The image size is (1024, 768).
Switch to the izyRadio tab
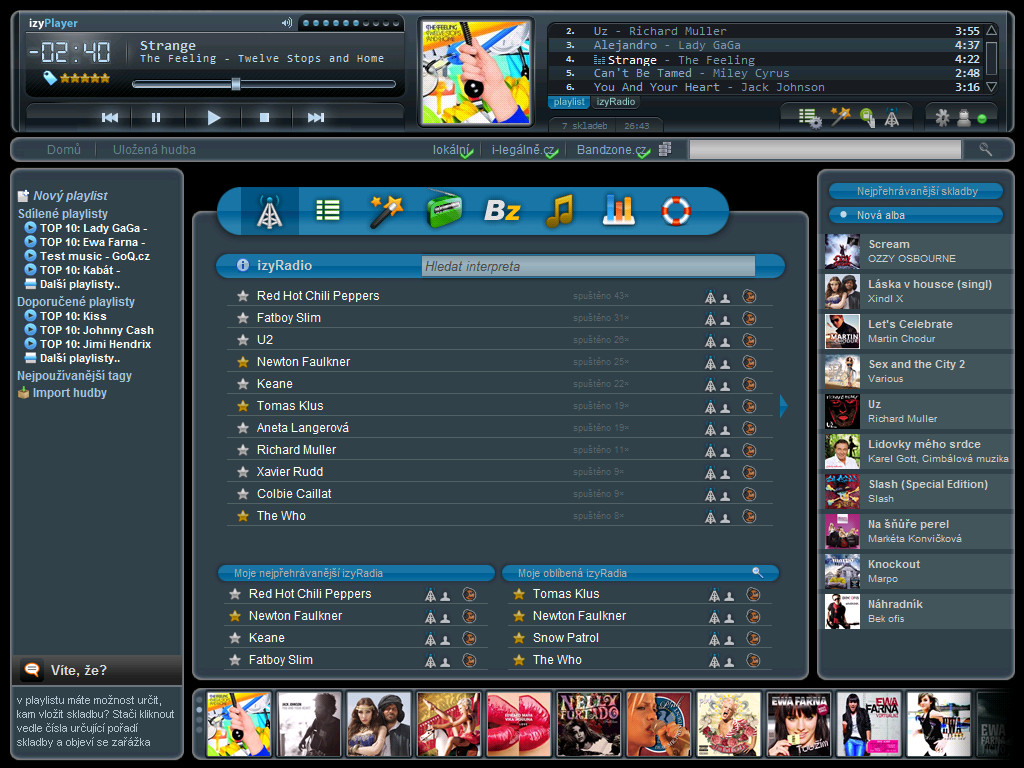point(616,102)
